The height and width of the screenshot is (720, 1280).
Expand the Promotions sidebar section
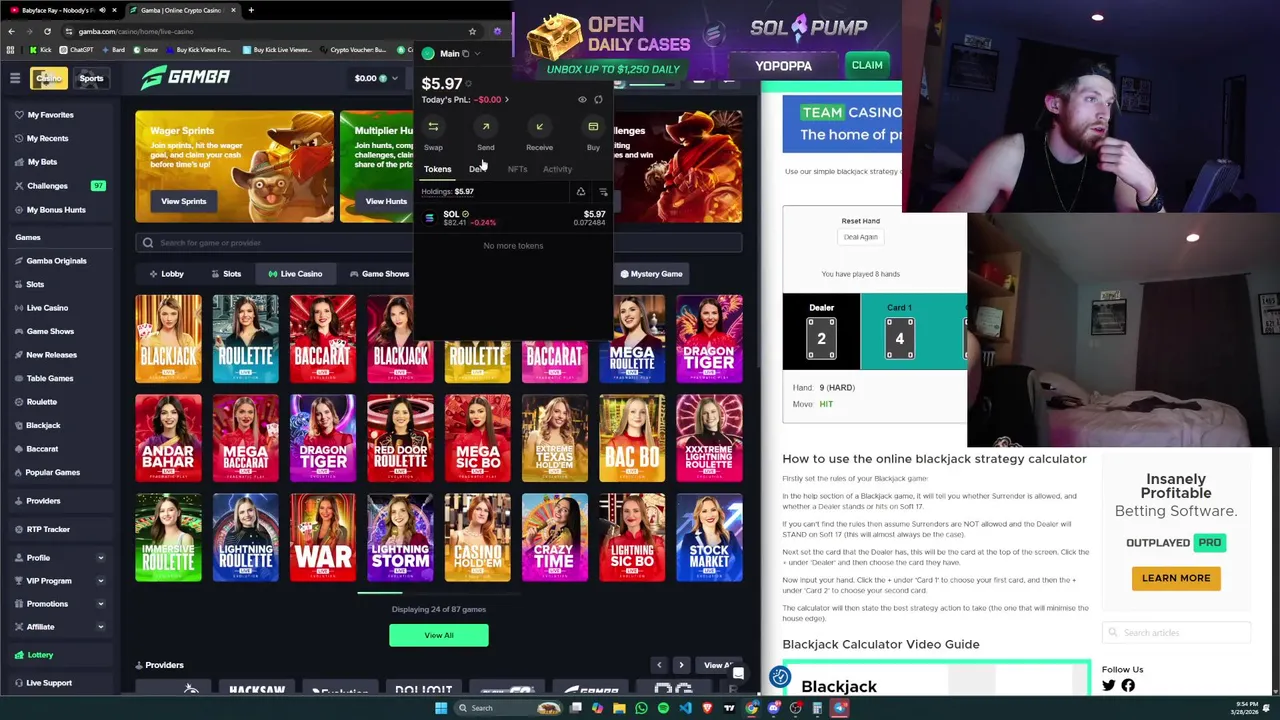click(100, 604)
